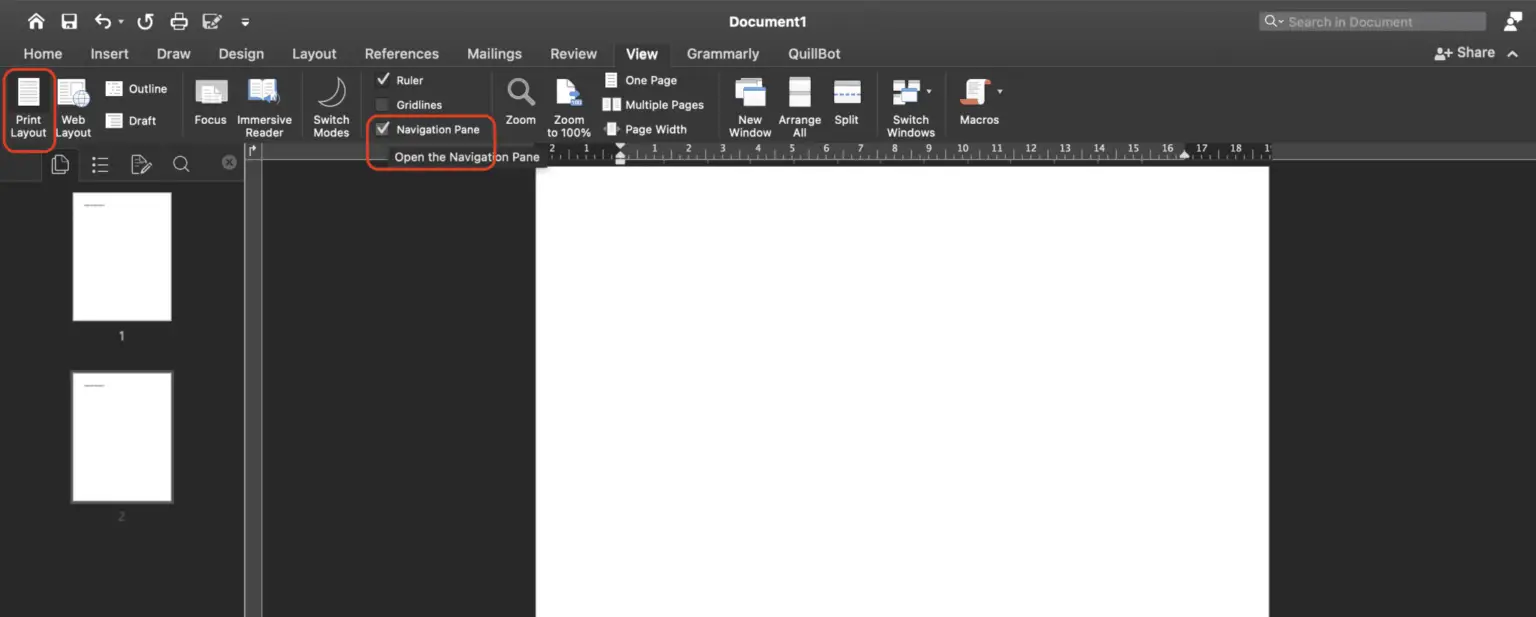Click the Share button

click(1465, 53)
